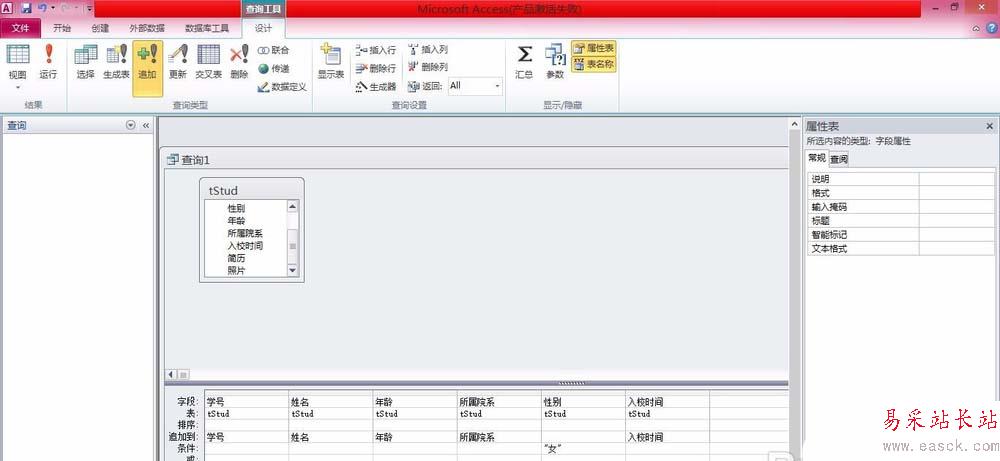The width and height of the screenshot is (1000, 461).
Task: Click the 智能标记 property value field
Action: [x=957, y=235]
